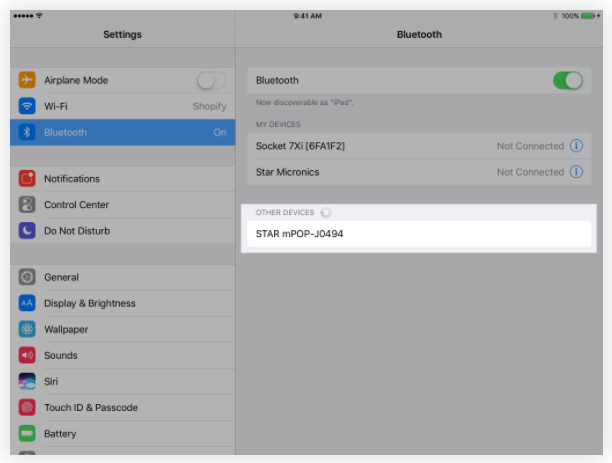Image resolution: width=612 pixels, height=463 pixels.
Task: Open info for Socket 7Xi device
Action: (576, 146)
